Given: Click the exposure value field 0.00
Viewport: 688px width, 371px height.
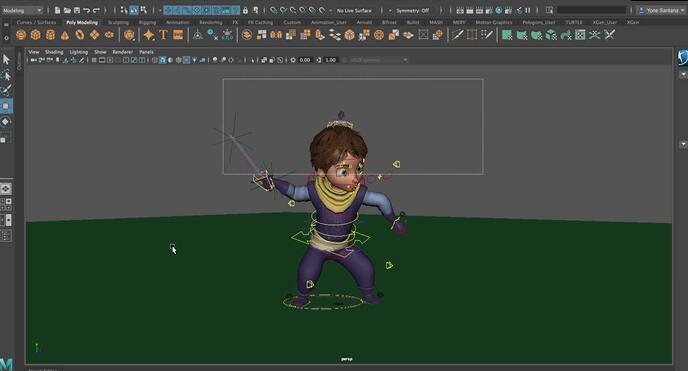Looking at the screenshot, I should pos(305,60).
